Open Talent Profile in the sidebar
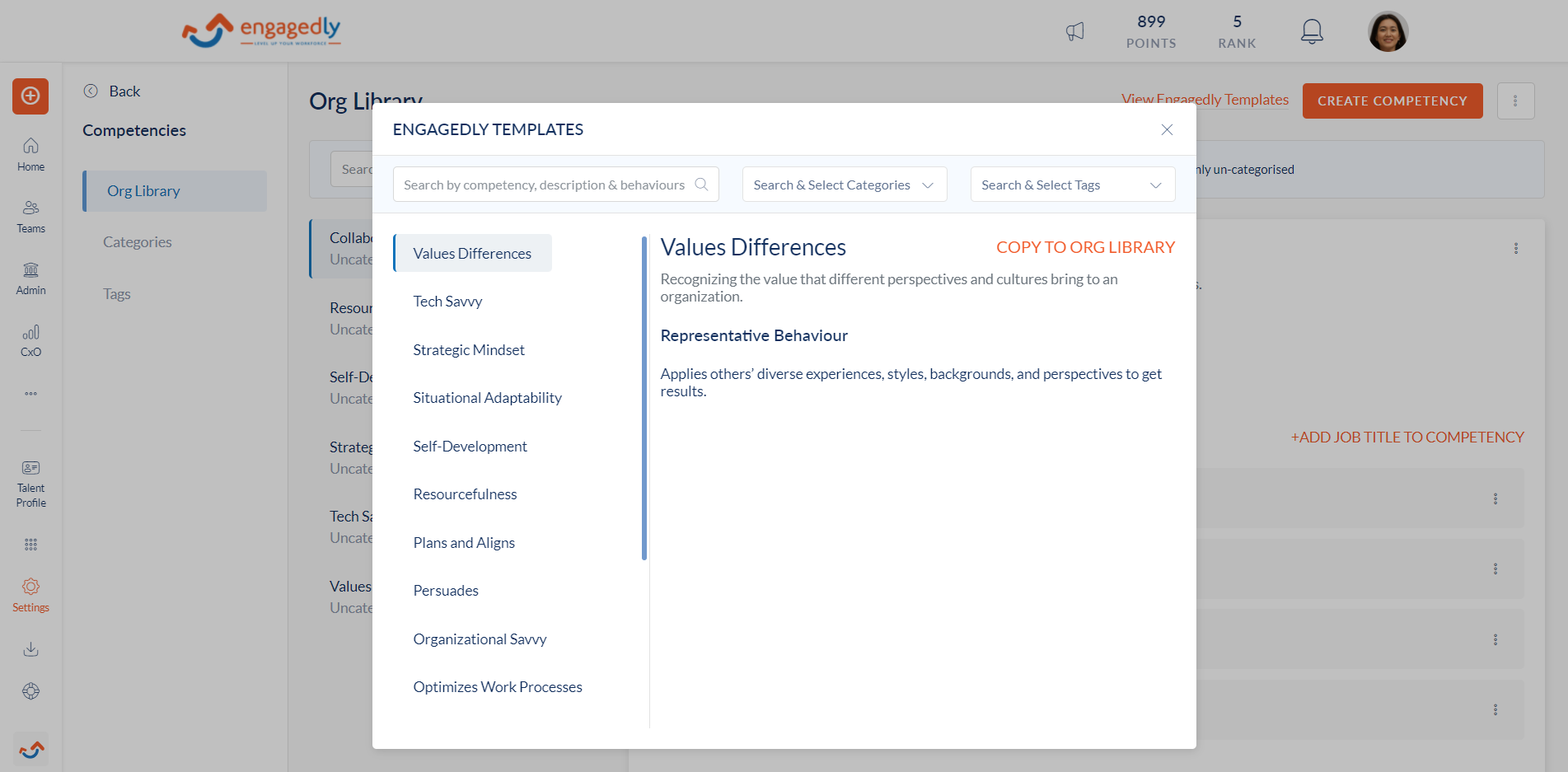 tap(30, 484)
